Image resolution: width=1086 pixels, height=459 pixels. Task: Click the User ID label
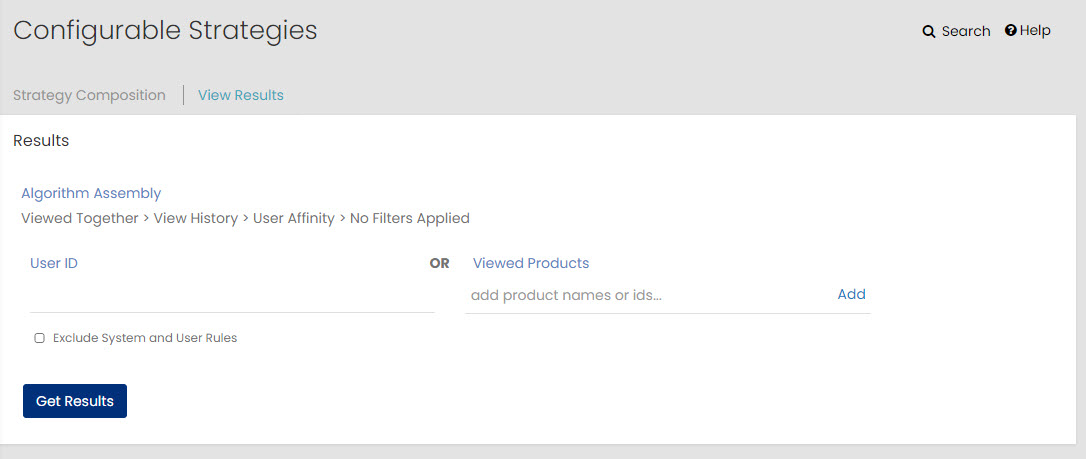(54, 263)
